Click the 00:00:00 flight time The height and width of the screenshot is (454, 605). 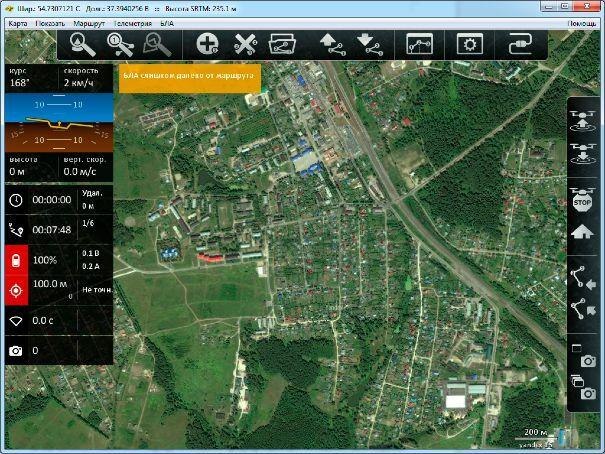[52, 200]
